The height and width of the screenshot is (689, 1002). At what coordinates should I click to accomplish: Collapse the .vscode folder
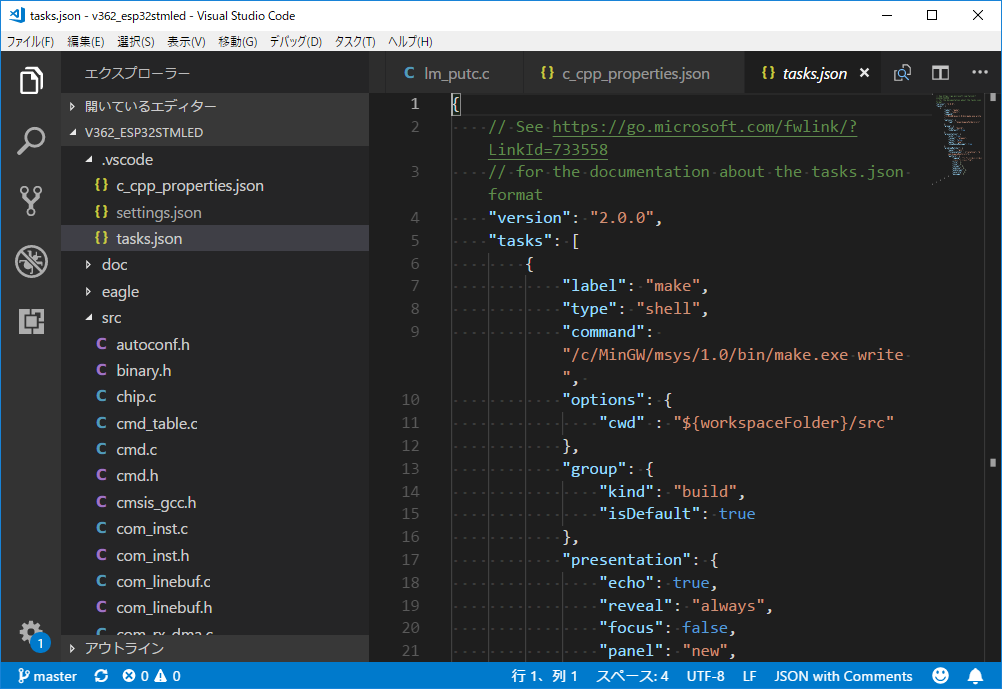[x=126, y=159]
